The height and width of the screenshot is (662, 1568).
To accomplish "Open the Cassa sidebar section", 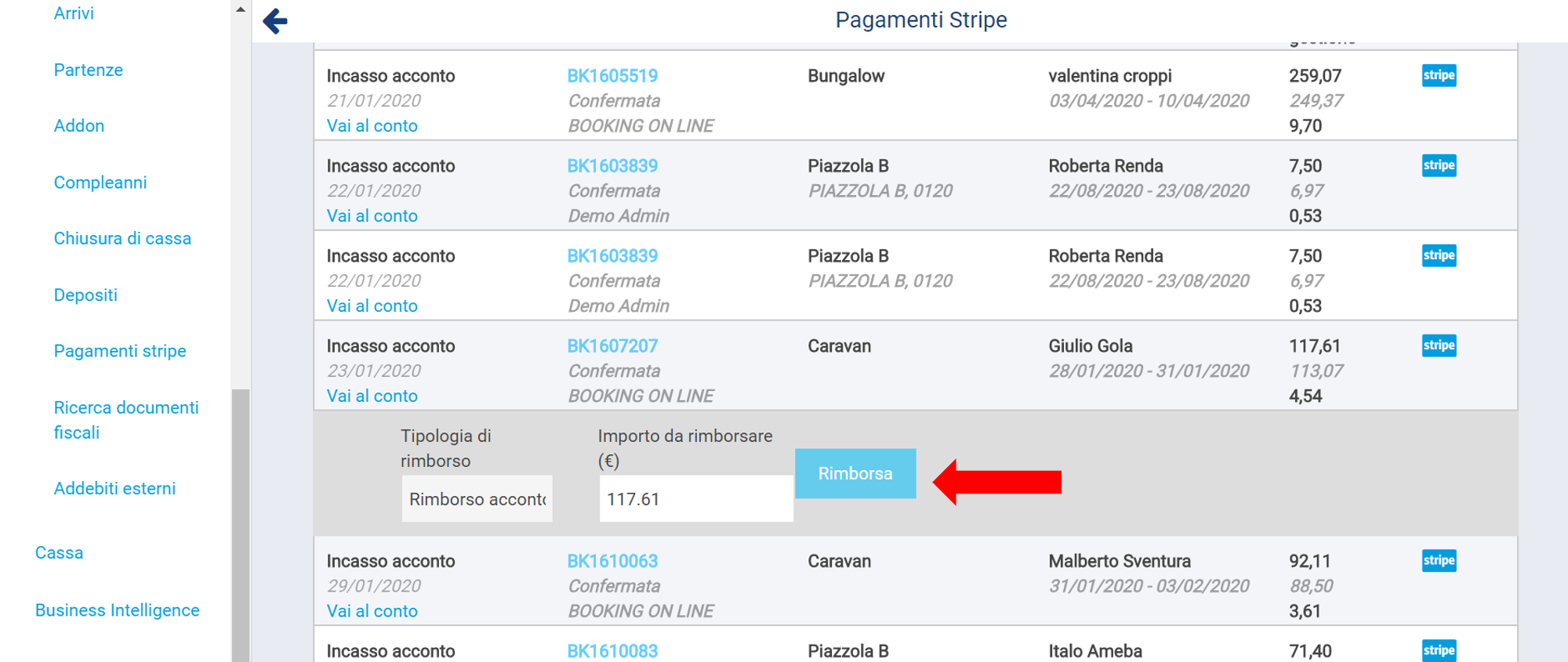I will [x=59, y=553].
